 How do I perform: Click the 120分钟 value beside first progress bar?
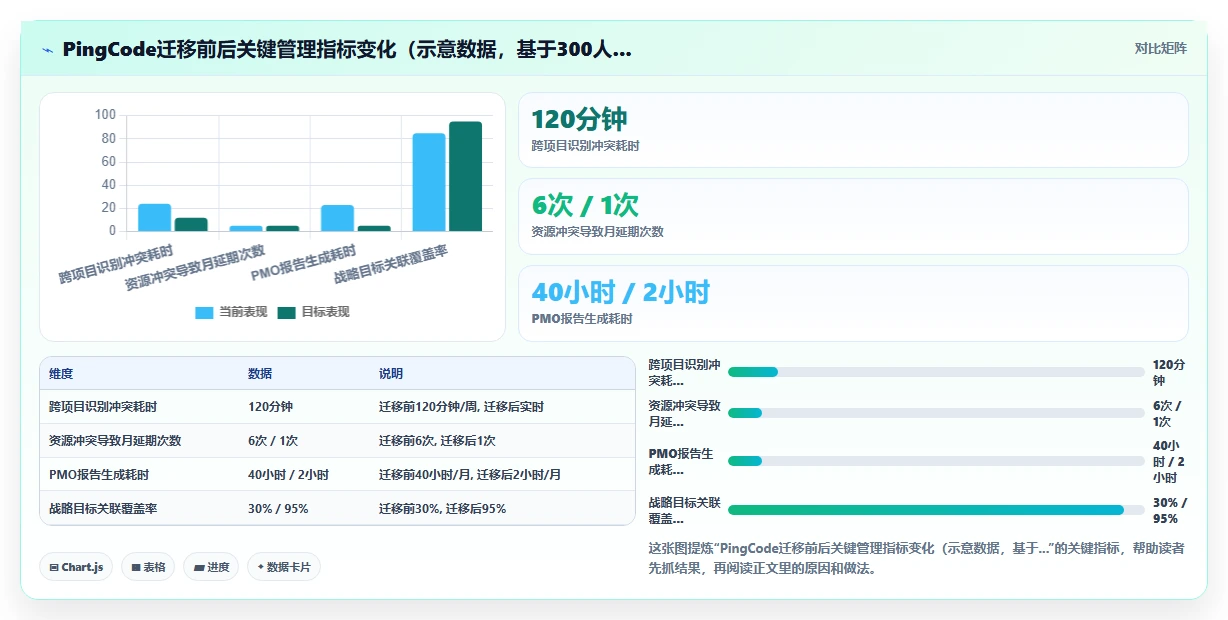1168,372
